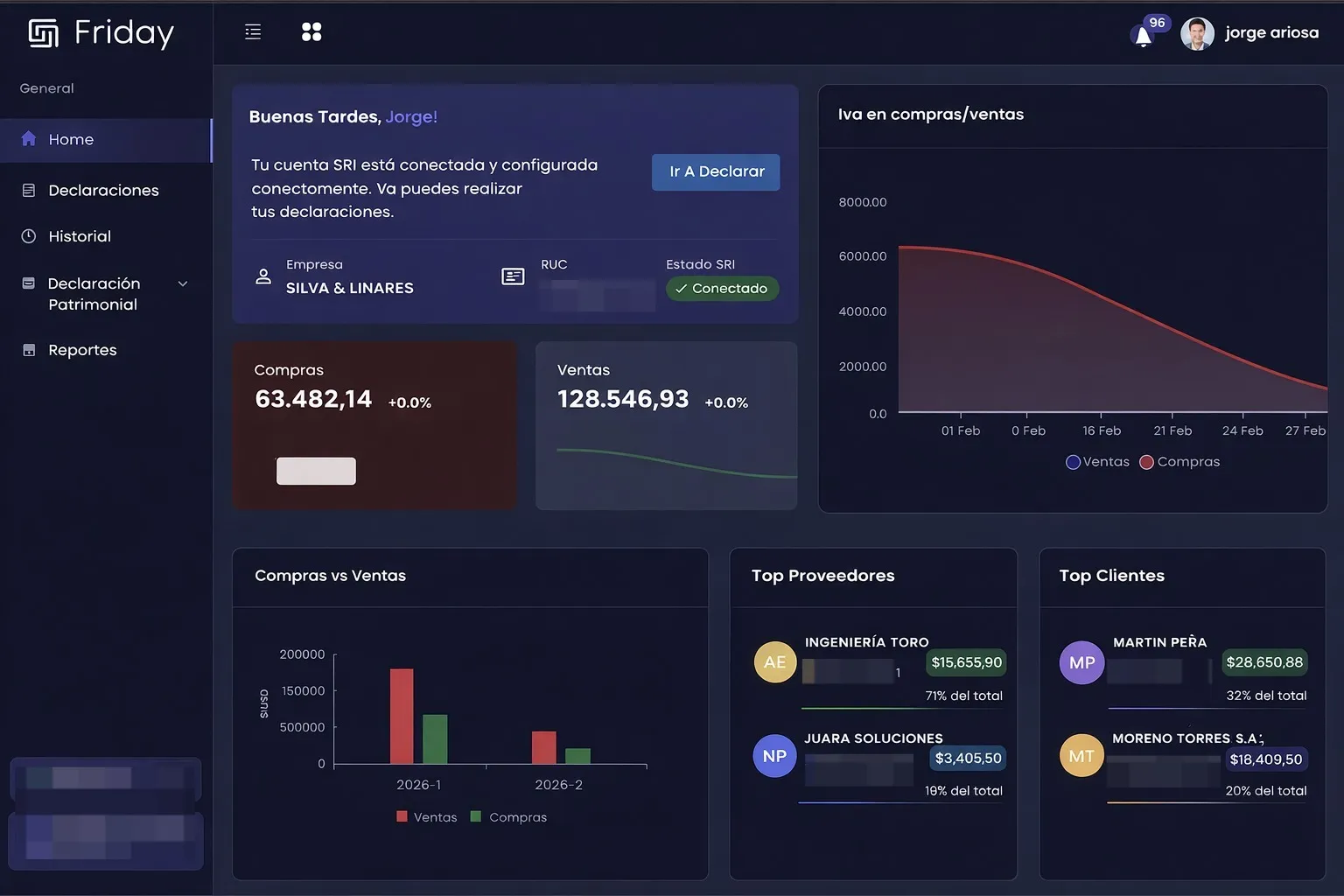Image resolution: width=1344 pixels, height=896 pixels.
Task: Click the Friday logo icon
Action: point(44,33)
